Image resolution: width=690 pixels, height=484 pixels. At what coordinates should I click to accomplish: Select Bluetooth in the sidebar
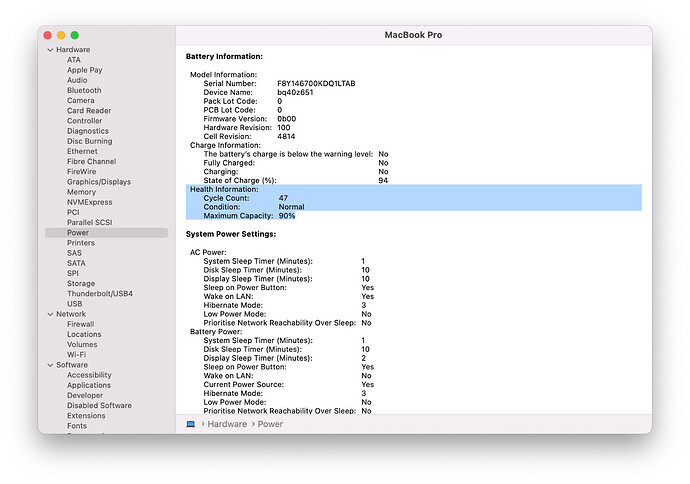pyautogui.click(x=84, y=90)
